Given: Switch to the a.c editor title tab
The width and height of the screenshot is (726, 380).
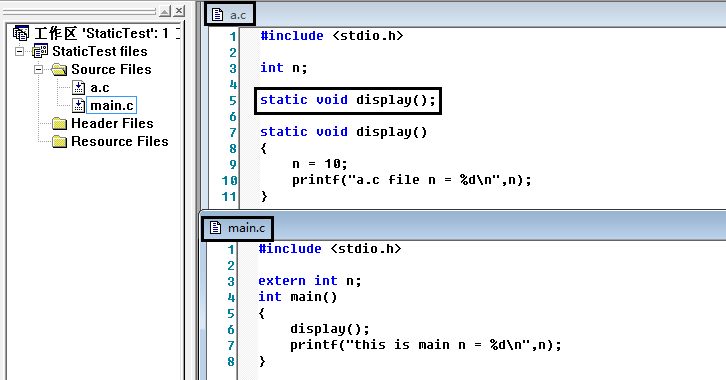Looking at the screenshot, I should click(230, 15).
